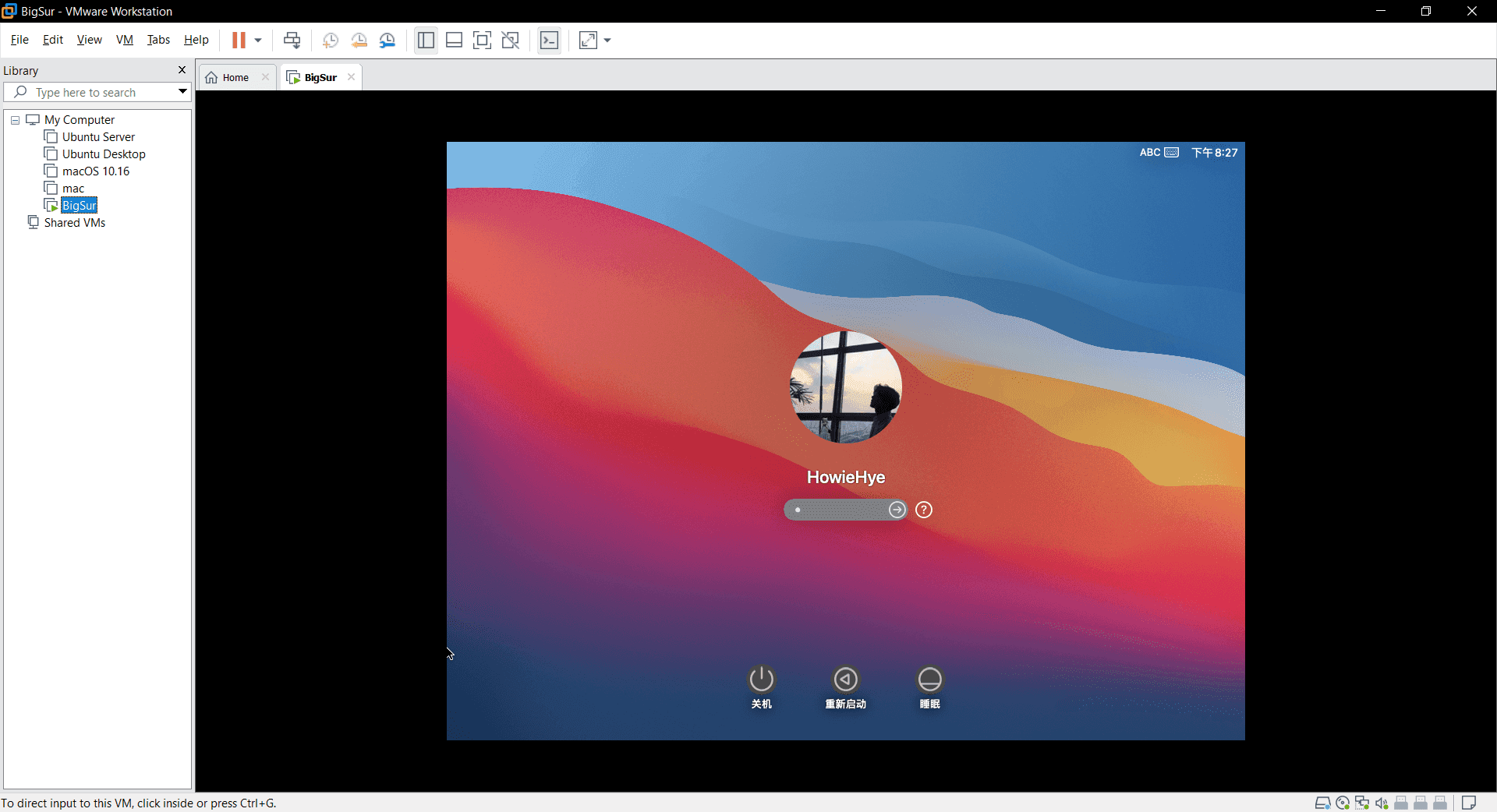Click the ABC input source indicator
1497x812 pixels.
[1150, 153]
